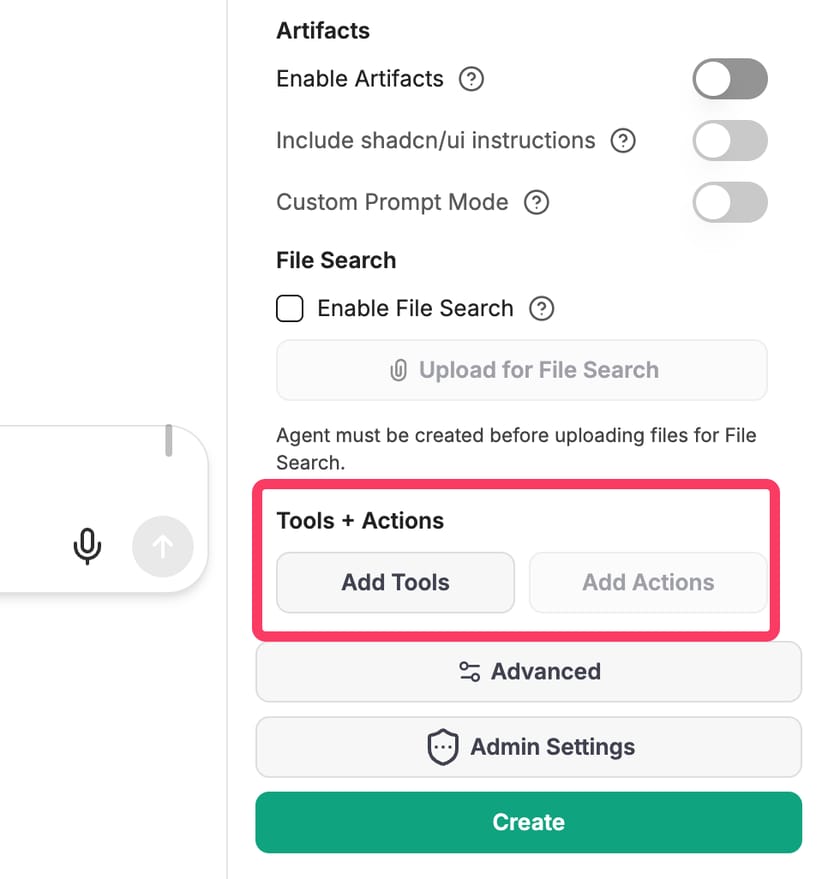Toggle the Enable Artifacts switch
This screenshot has height=879, width=828.
pos(730,79)
